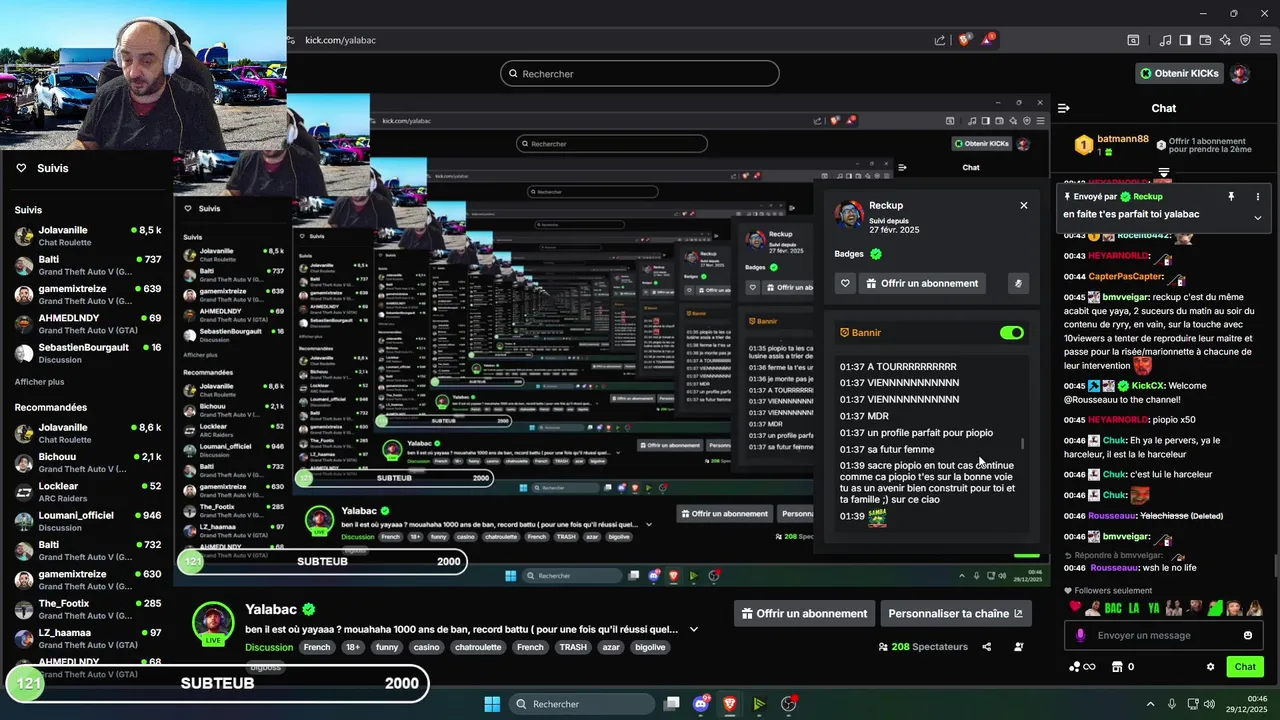Viewport: 1280px width, 720px height.
Task: Toggle the Brave sidebar panel icon
Action: click(1185, 40)
